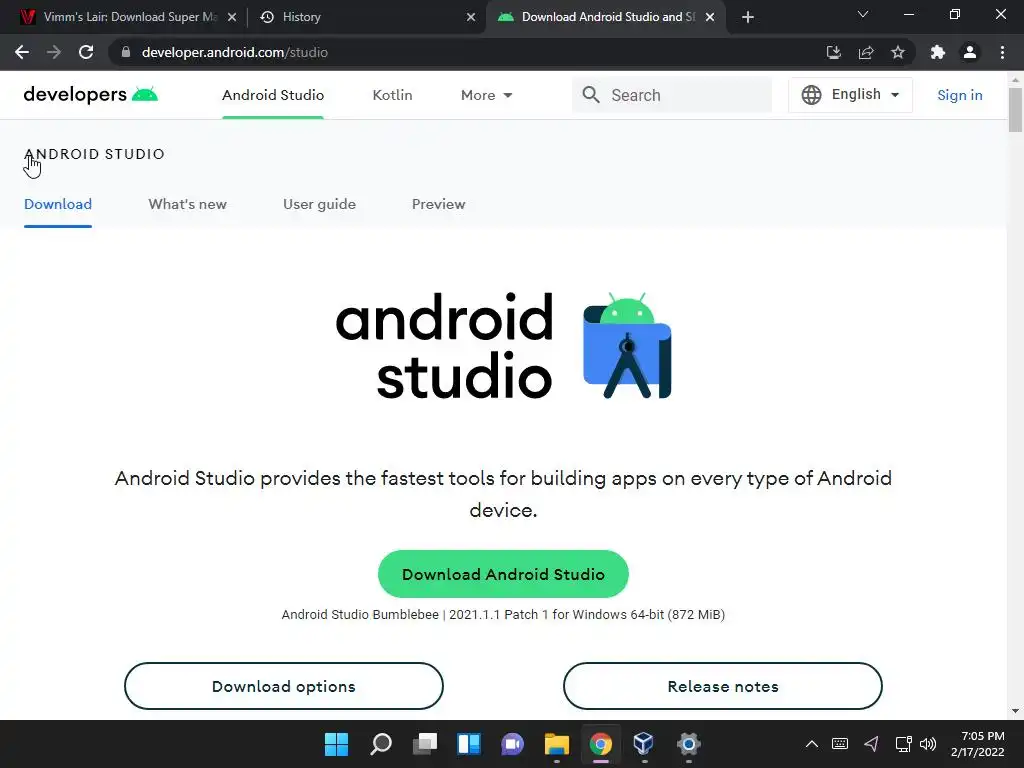
Task: Click the Chrome taskbar icon
Action: coord(601,744)
